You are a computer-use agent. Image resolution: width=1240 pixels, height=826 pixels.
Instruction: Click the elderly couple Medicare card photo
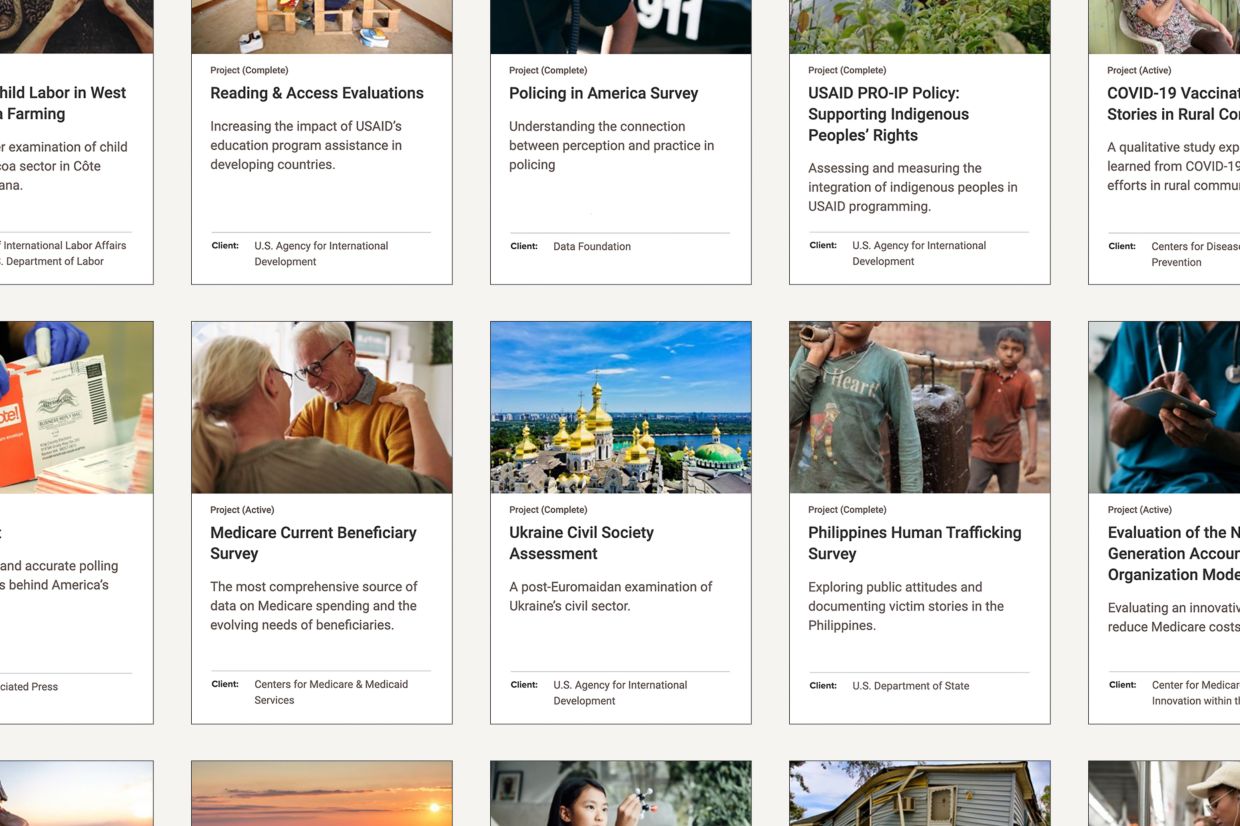pyautogui.click(x=322, y=407)
